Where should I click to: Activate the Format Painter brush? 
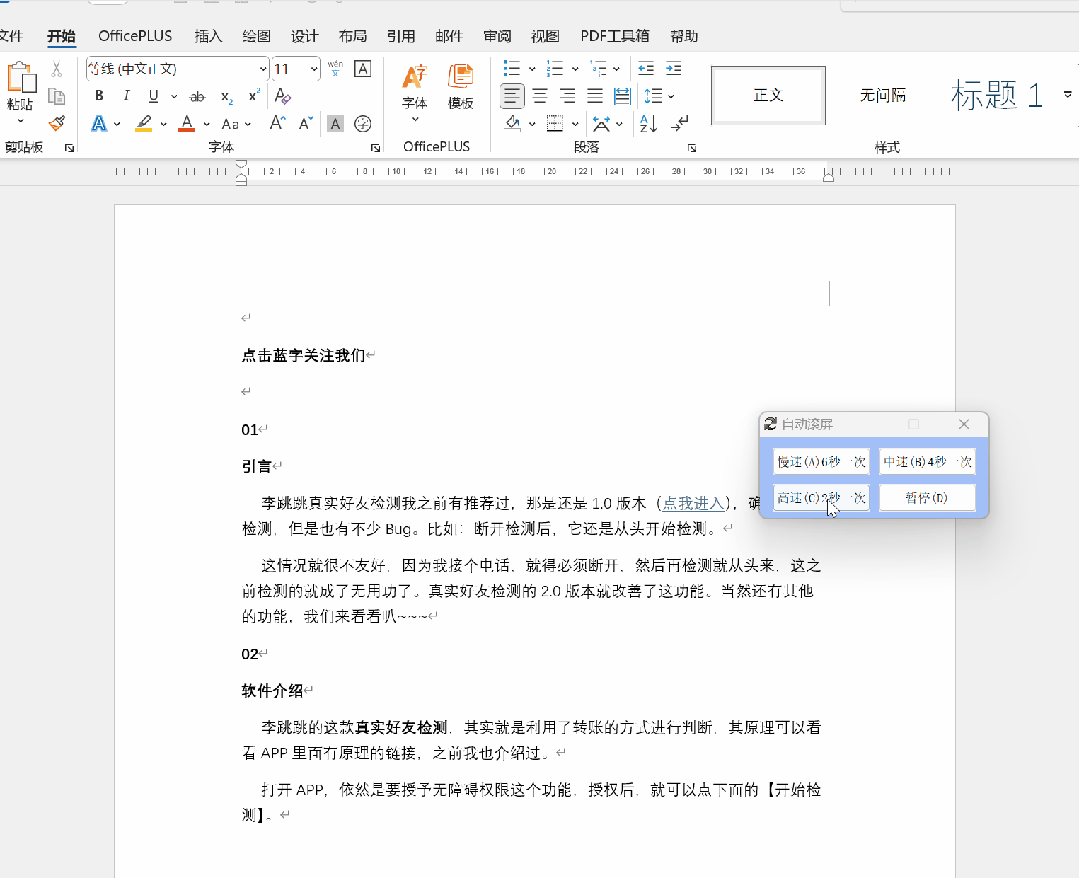[x=57, y=124]
